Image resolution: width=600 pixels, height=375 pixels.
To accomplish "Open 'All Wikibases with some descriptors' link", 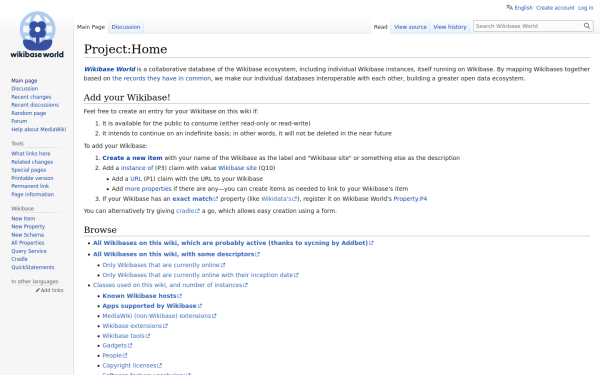I will tap(176, 254).
